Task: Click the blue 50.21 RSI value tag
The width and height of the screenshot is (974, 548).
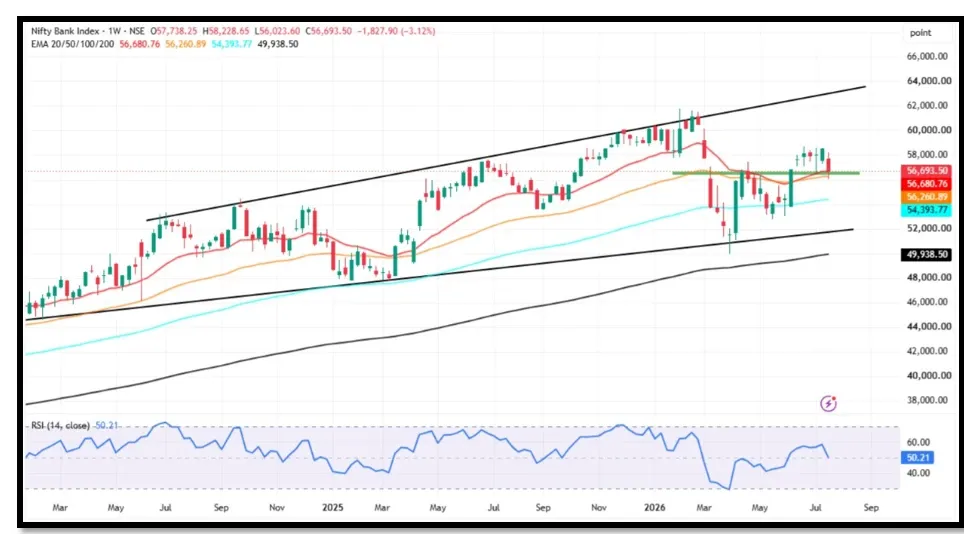Action: [x=917, y=458]
